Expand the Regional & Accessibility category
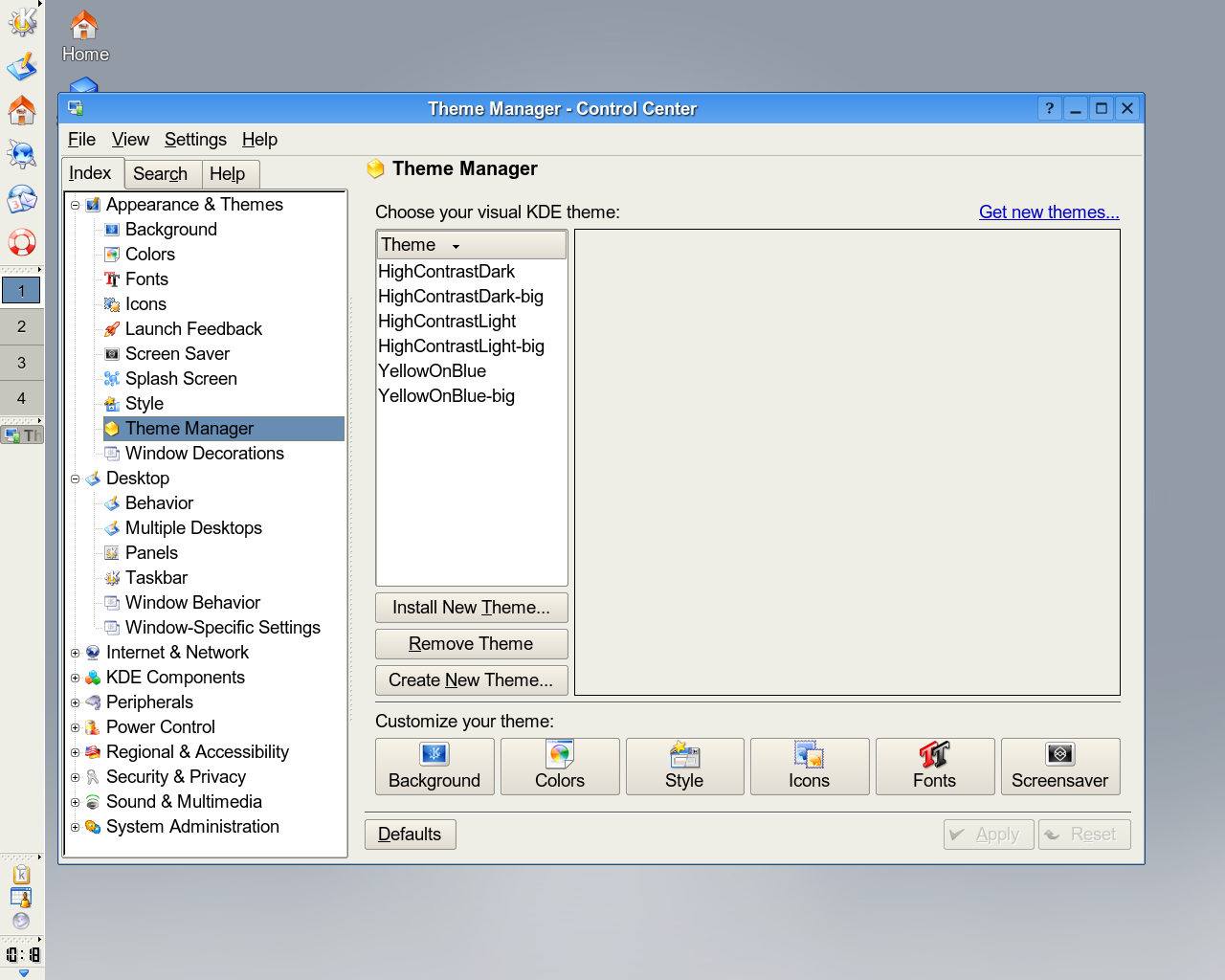Viewport: 1225px width, 980px height. point(75,752)
